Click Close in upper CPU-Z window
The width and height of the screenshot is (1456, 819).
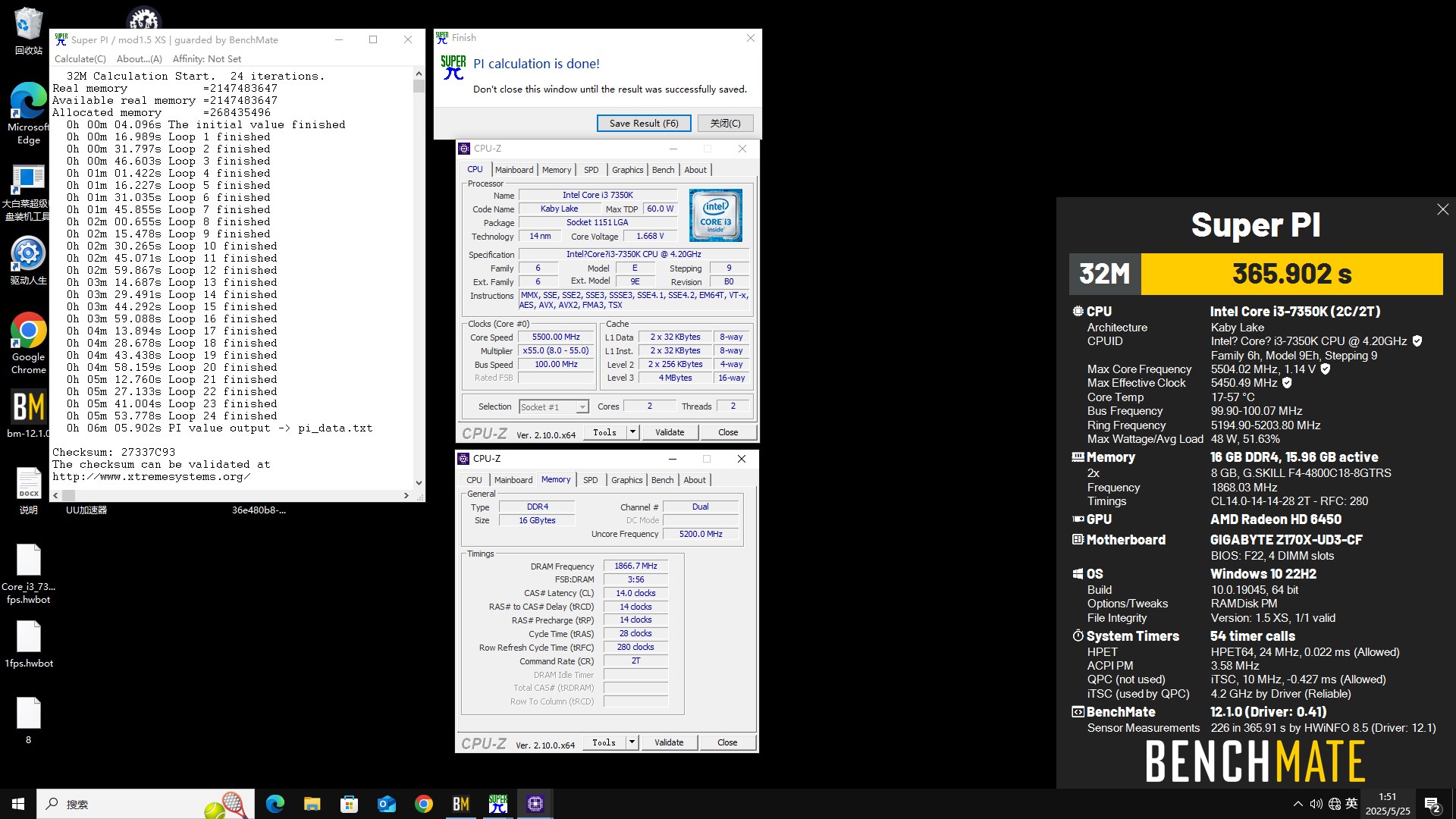pyautogui.click(x=728, y=432)
